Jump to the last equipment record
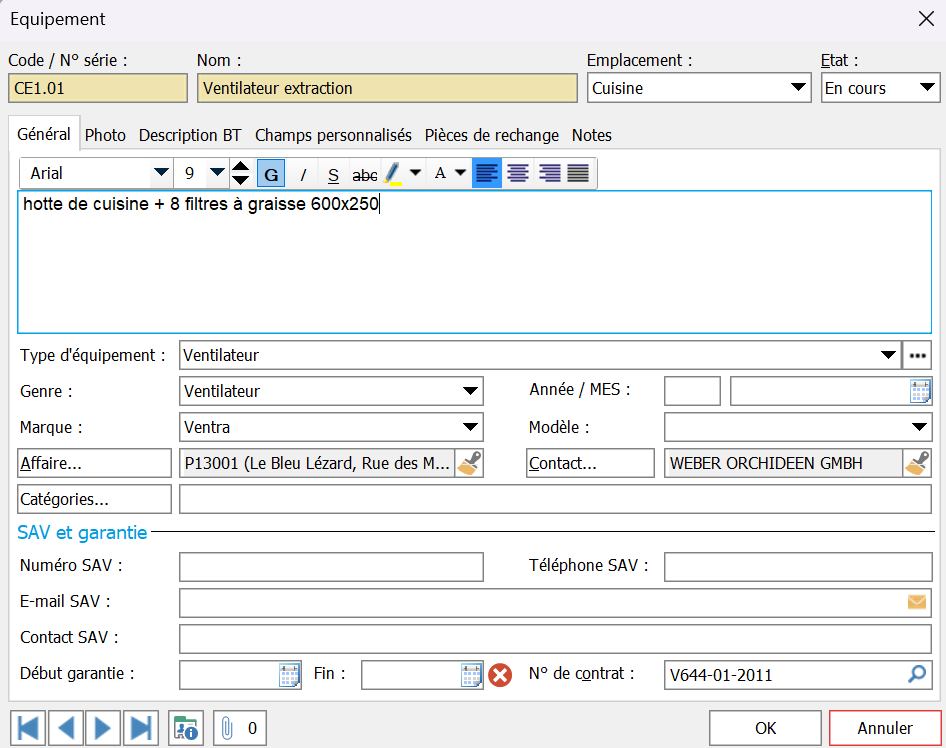Screen dimensions: 946x748 pos(141,728)
